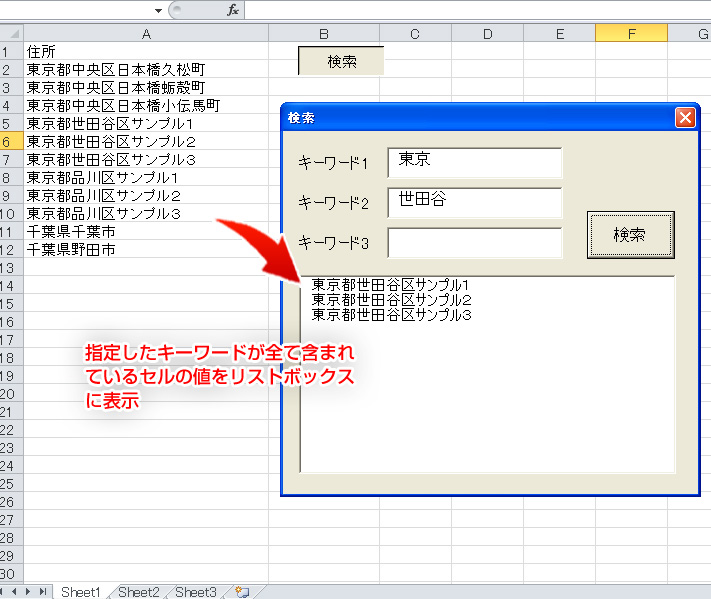Select highlighted column F header
The width and height of the screenshot is (711, 599).
click(x=632, y=34)
